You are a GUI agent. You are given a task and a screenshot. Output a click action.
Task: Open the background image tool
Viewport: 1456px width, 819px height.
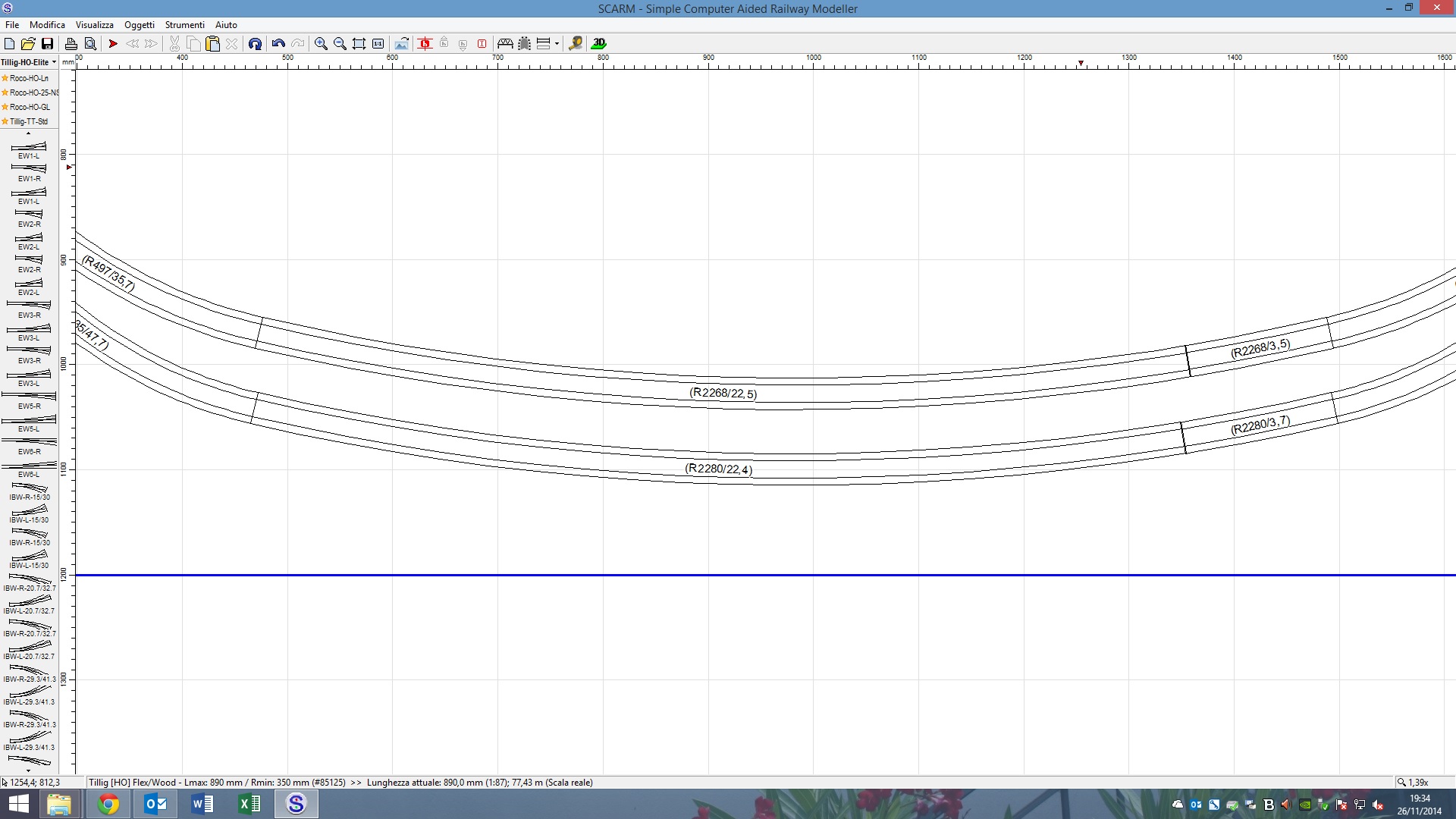401,44
